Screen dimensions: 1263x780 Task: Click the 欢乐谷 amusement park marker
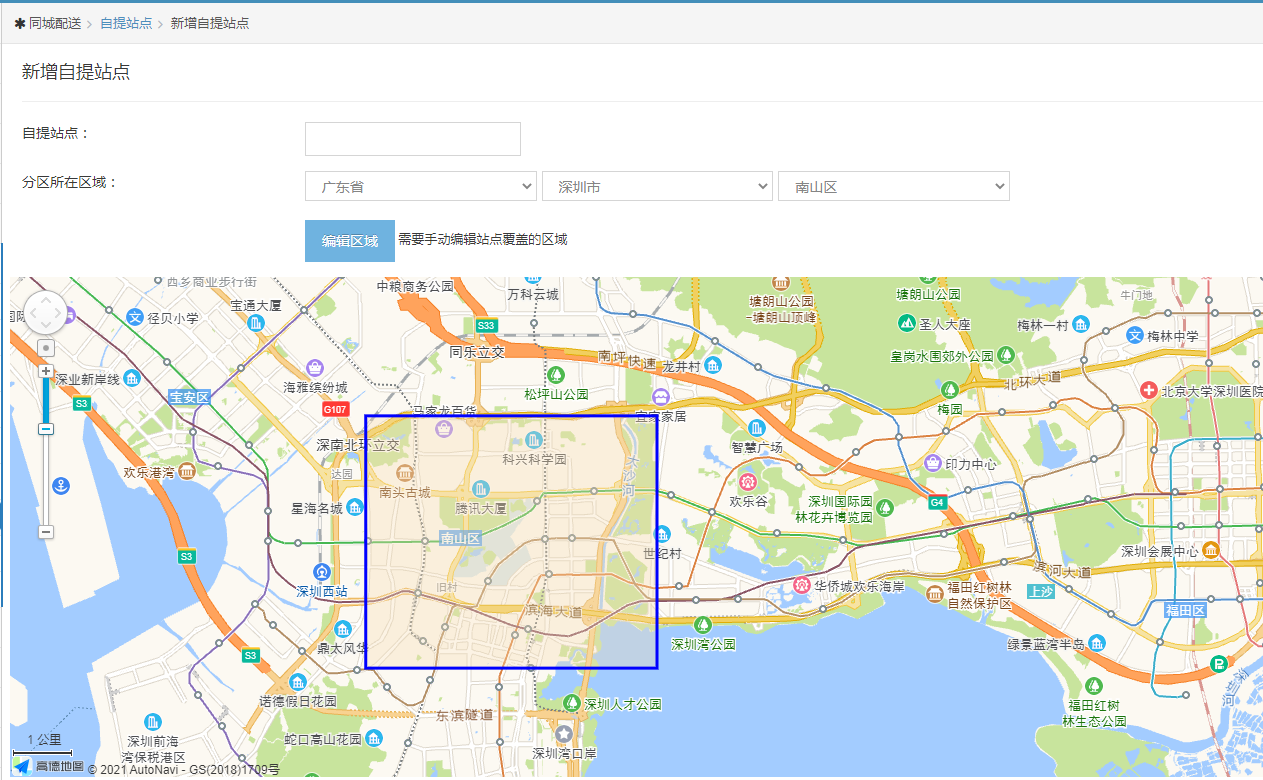click(x=747, y=482)
